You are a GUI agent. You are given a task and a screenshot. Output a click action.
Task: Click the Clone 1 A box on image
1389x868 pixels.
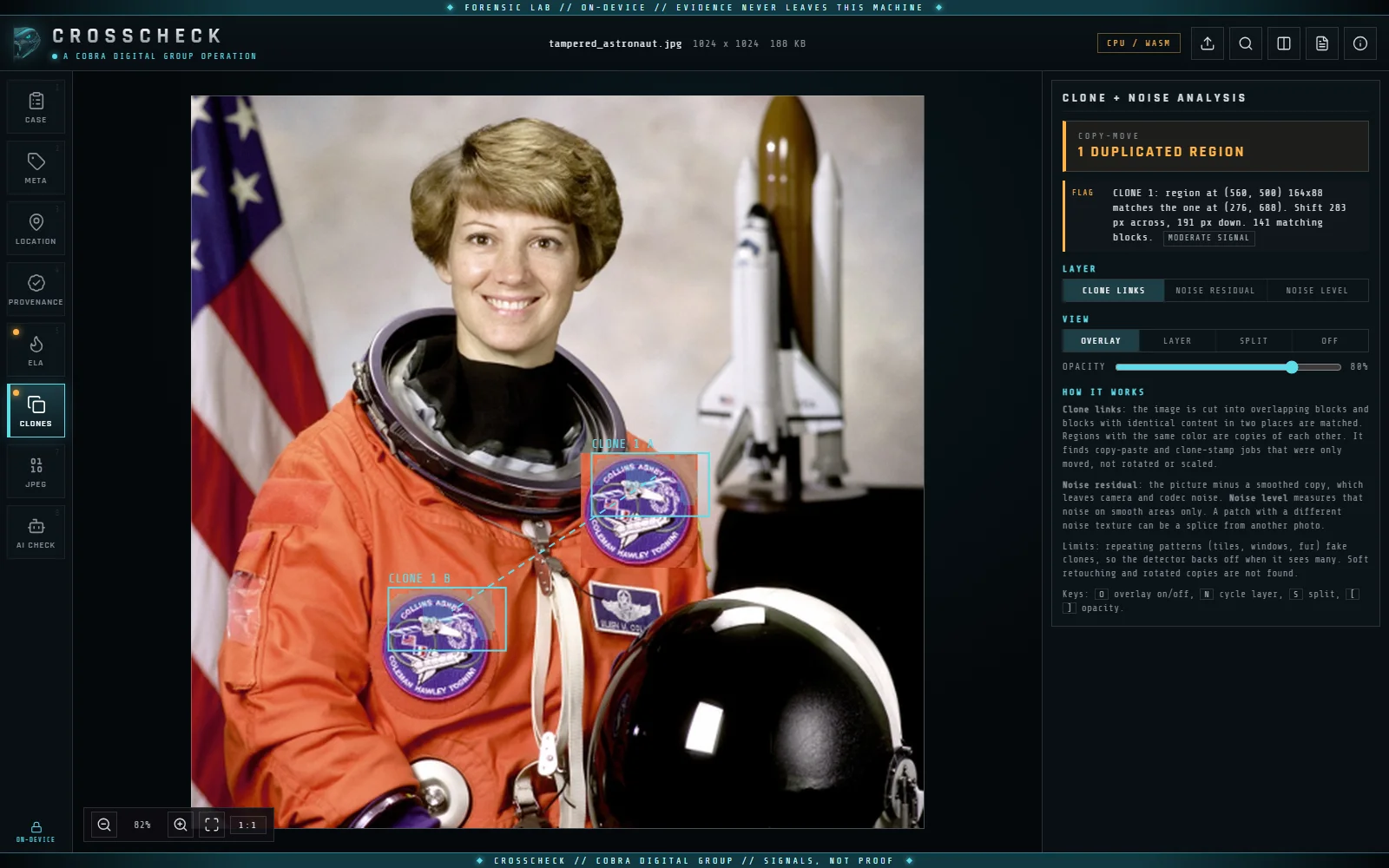(x=650, y=484)
